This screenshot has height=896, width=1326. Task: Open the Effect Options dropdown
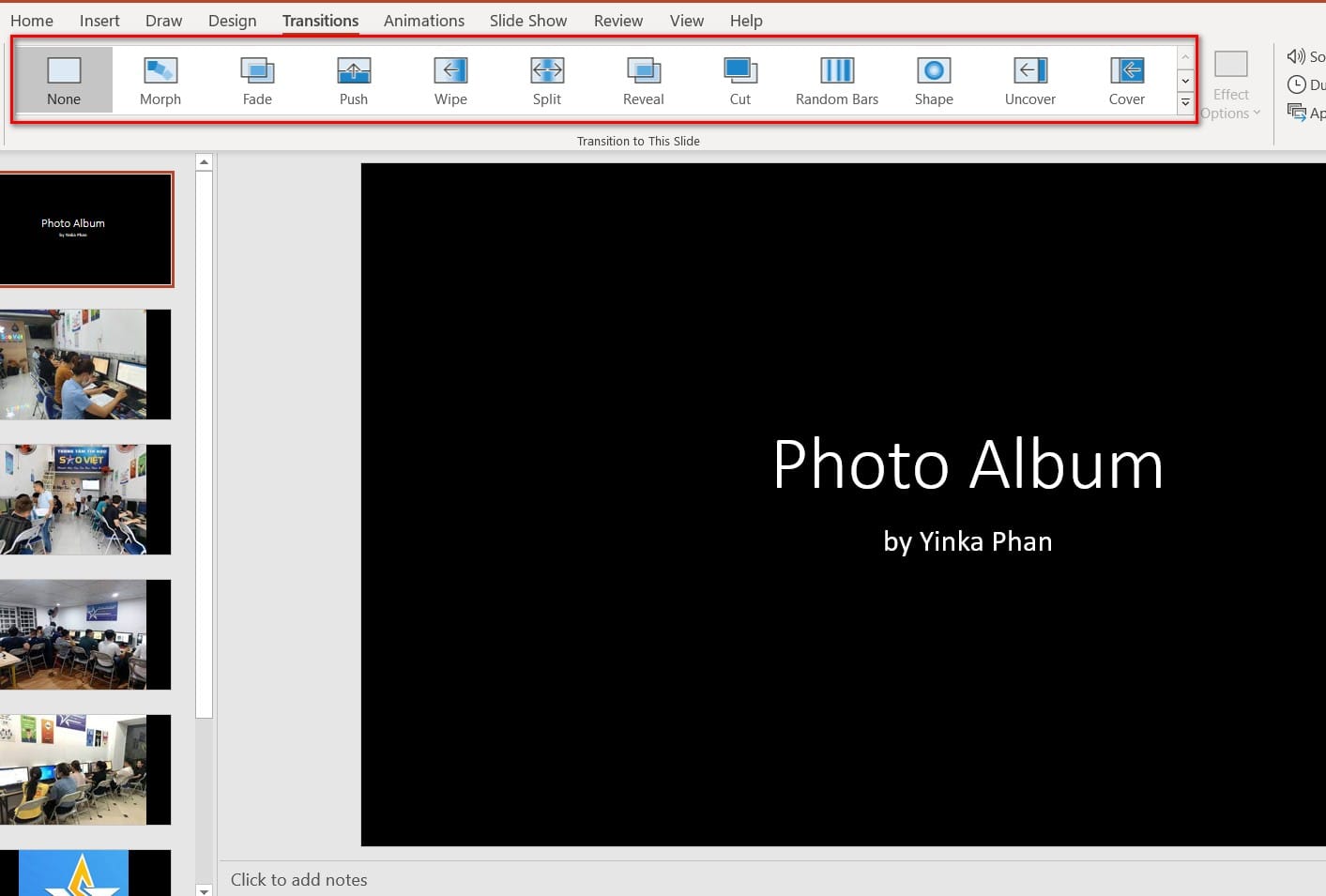(1230, 85)
